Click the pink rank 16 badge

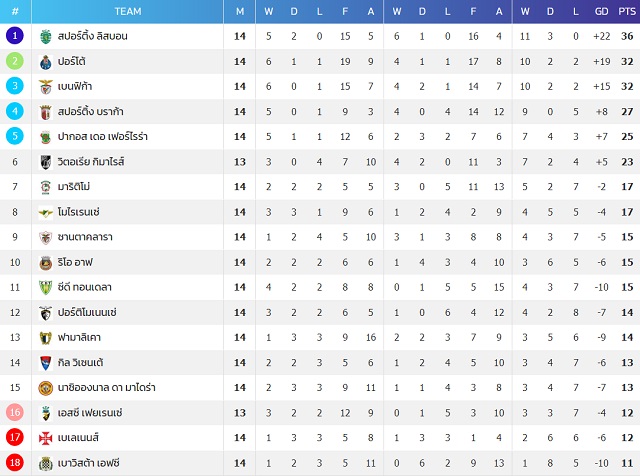coord(15,412)
